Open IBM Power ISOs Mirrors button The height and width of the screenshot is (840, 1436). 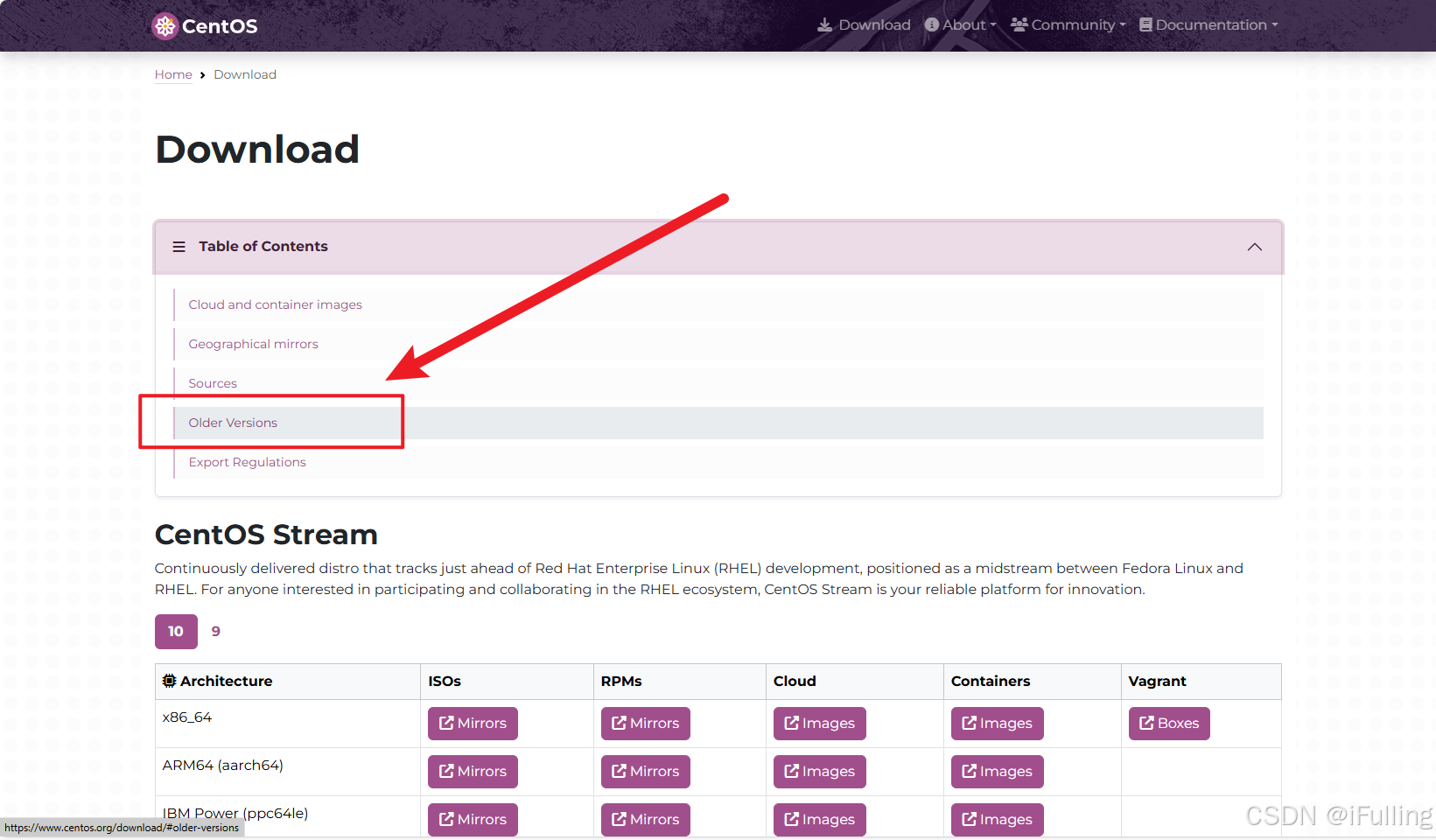(473, 820)
